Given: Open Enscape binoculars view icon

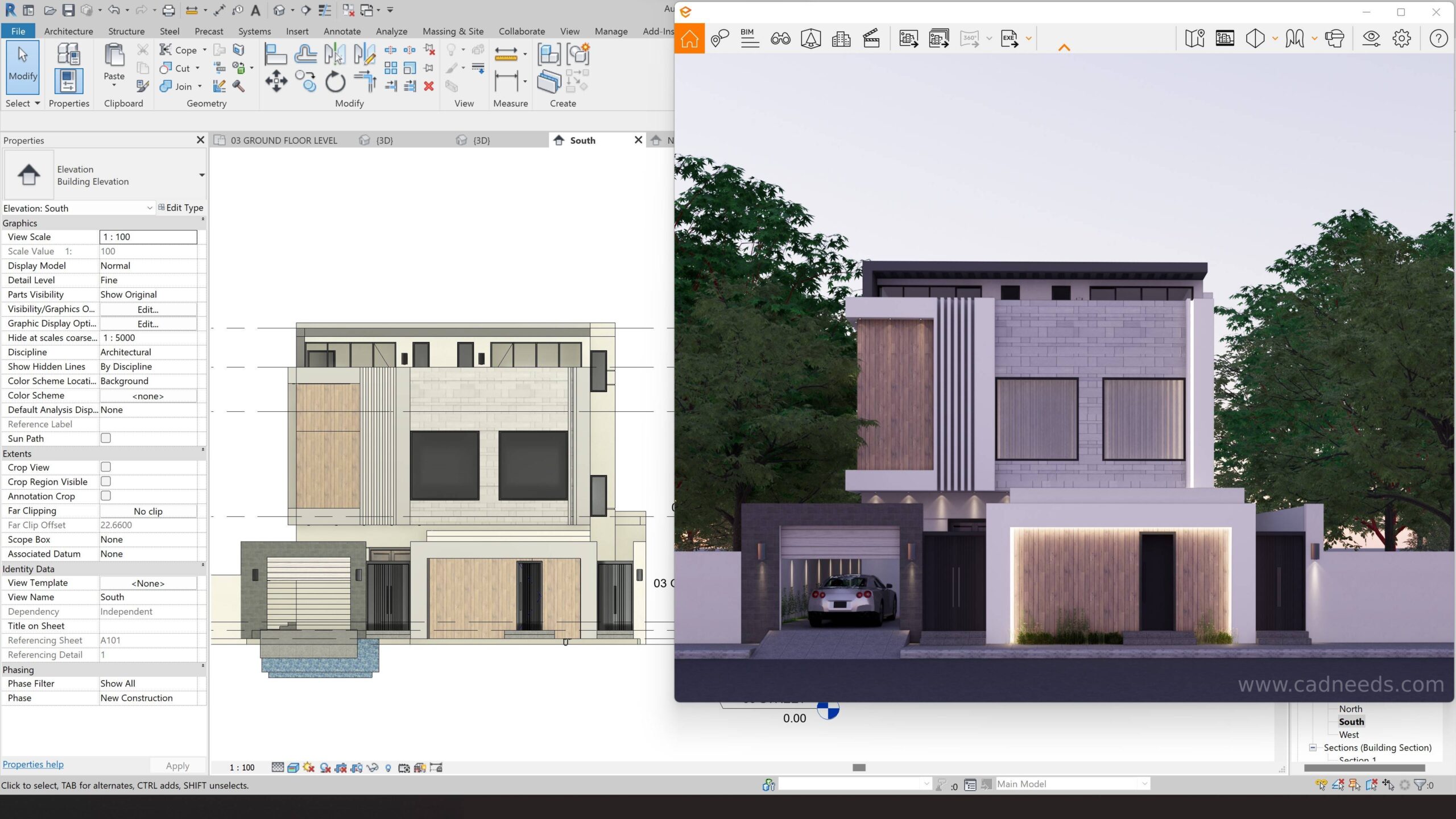Looking at the screenshot, I should click(x=780, y=39).
